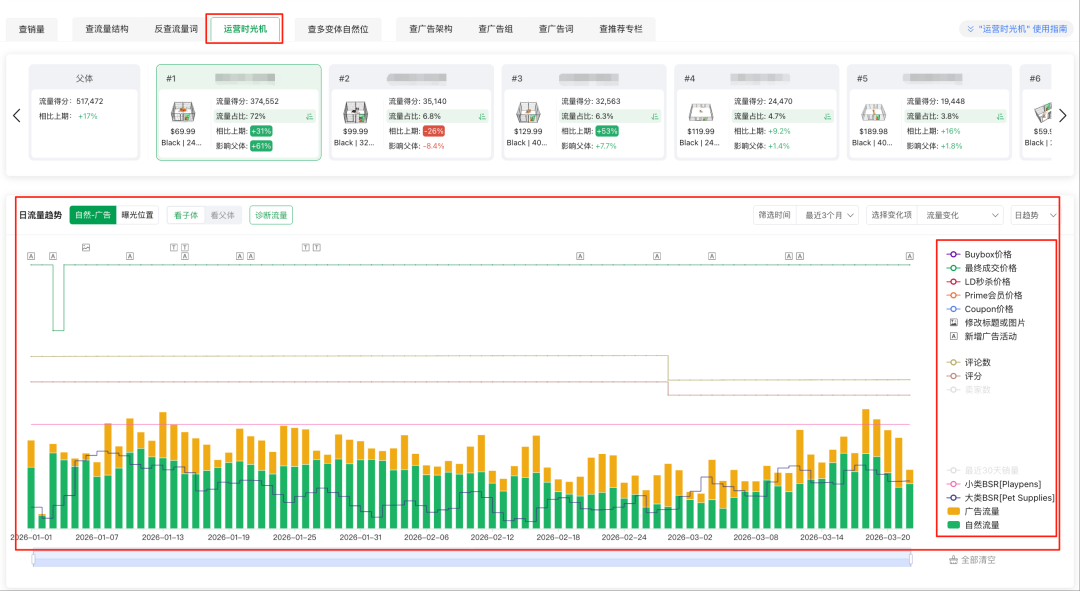Screen dimensions: 1080x591
Task: Click the 诊断流量 button
Action: coord(270,215)
